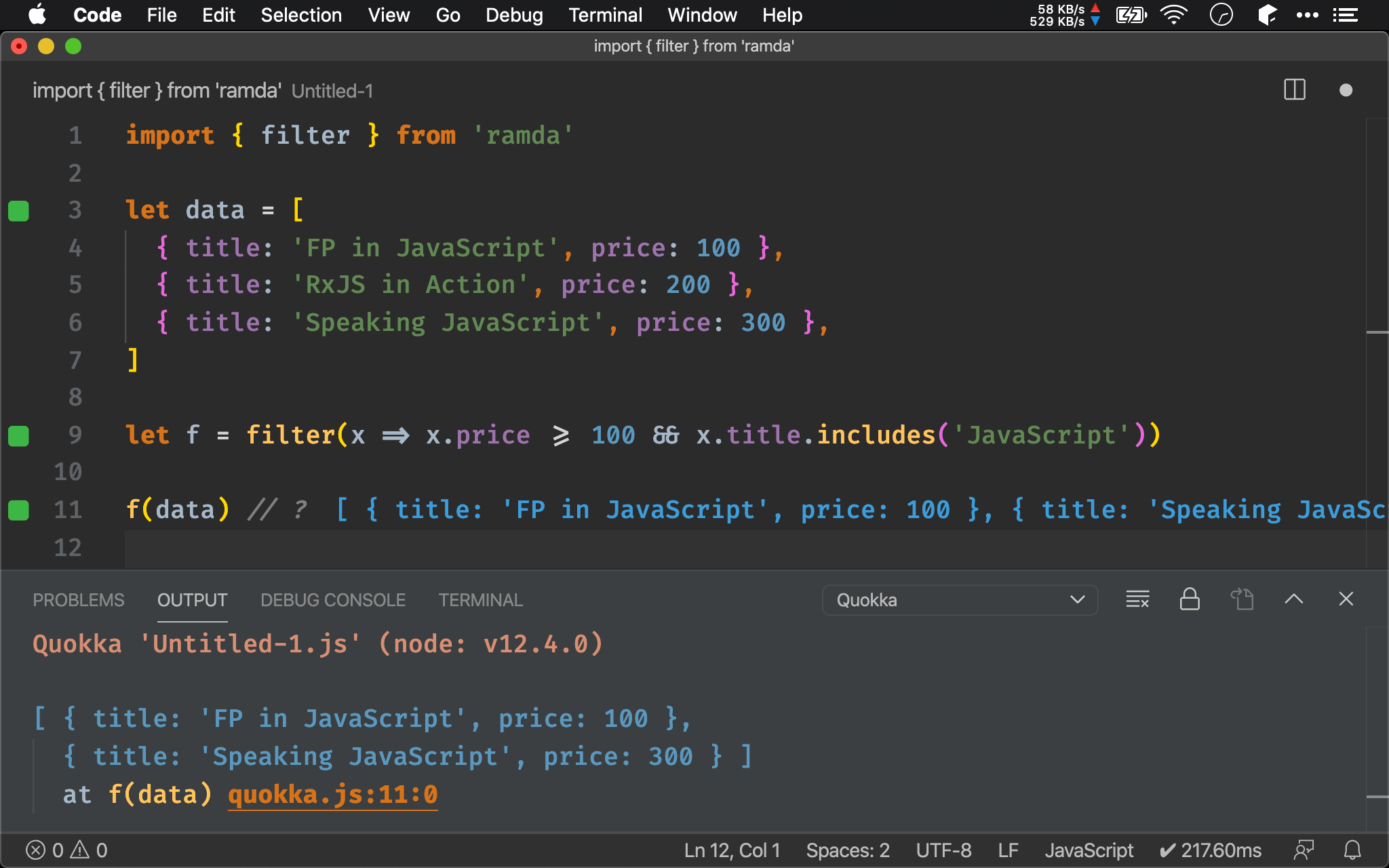Click the circular gauge menu bar icon
The image size is (1389, 868).
coord(1221,15)
